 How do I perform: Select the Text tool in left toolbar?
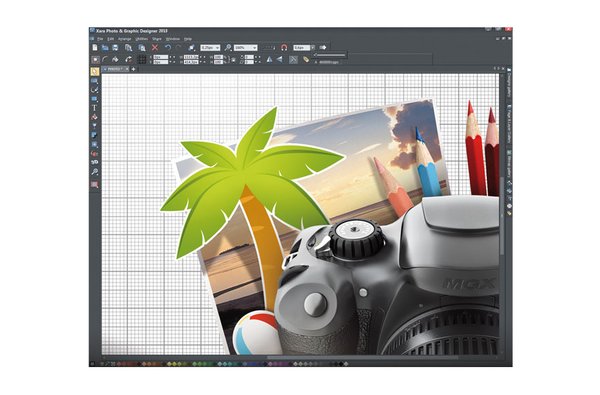coord(95,108)
